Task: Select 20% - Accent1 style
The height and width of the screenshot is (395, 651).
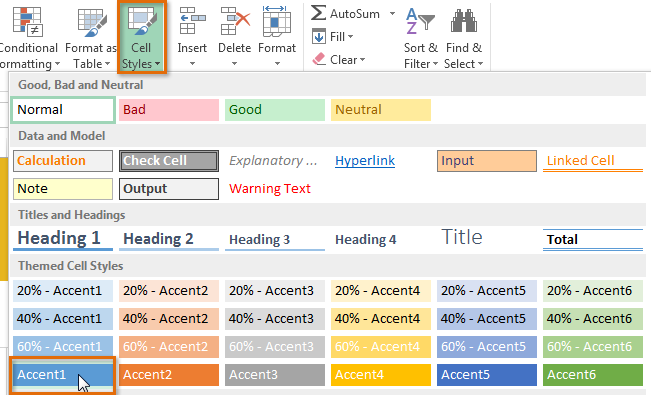Action: [63, 291]
